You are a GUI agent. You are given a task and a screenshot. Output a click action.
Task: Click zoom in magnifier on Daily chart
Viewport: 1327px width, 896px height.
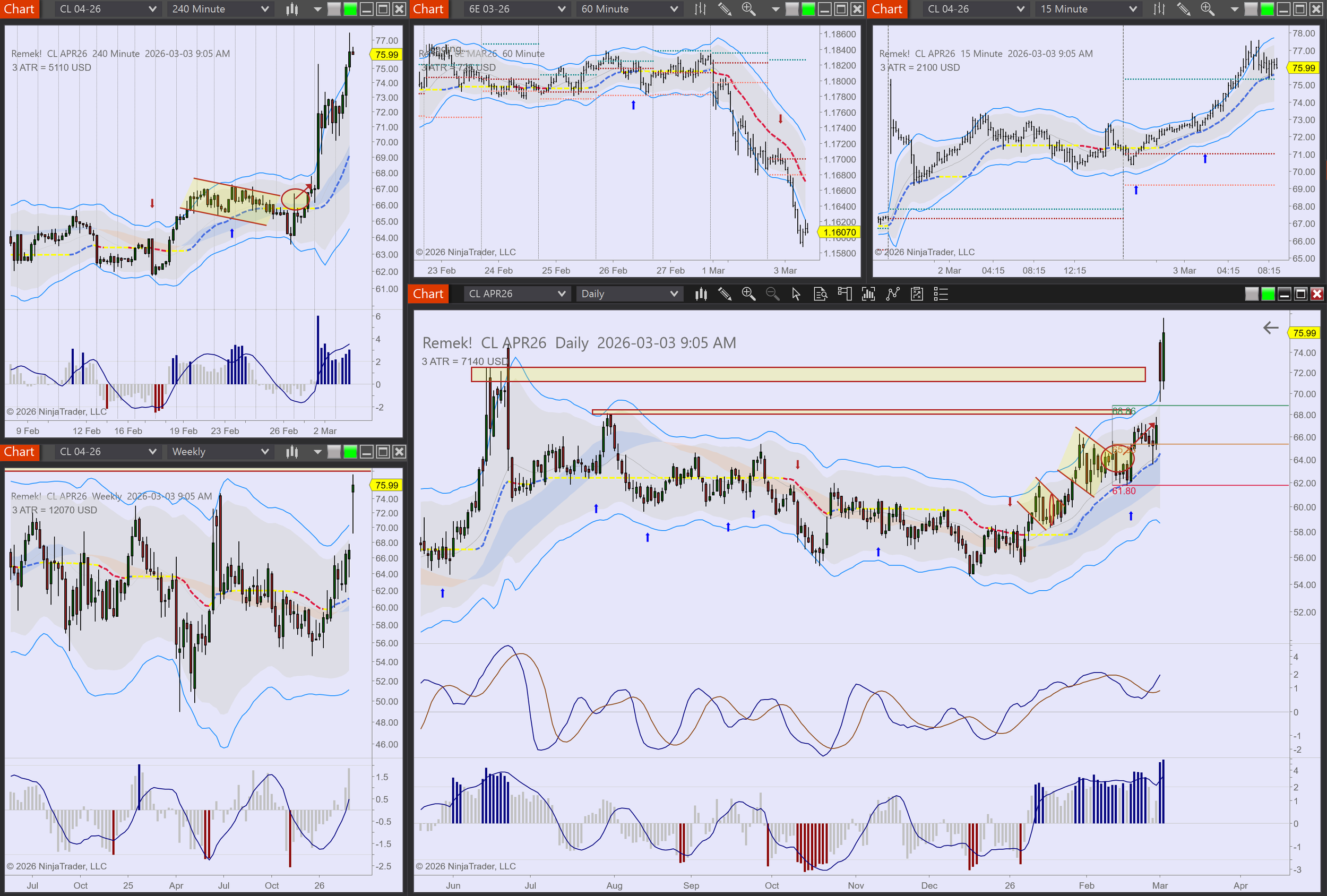click(x=748, y=294)
